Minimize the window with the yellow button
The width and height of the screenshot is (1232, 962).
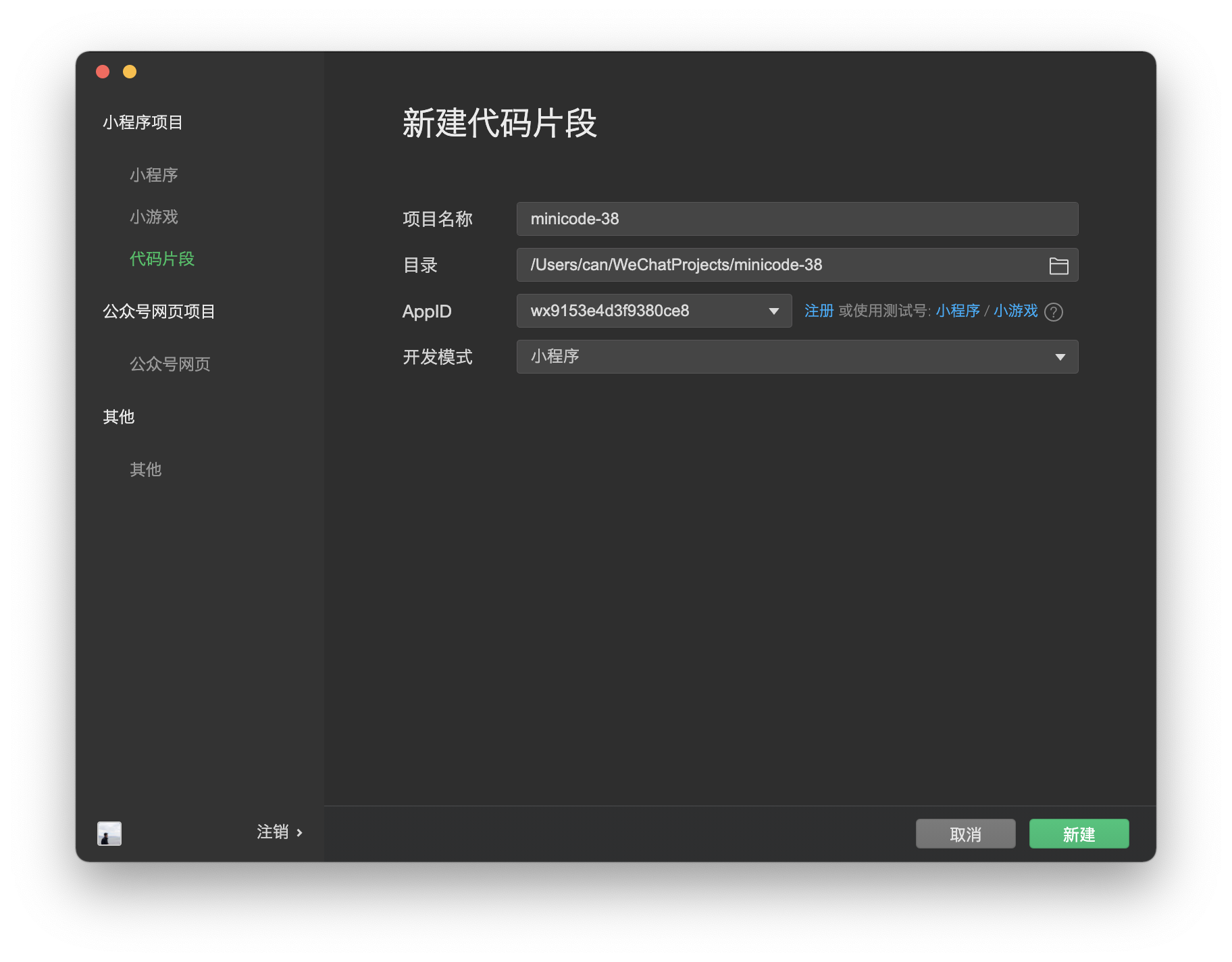tap(130, 72)
